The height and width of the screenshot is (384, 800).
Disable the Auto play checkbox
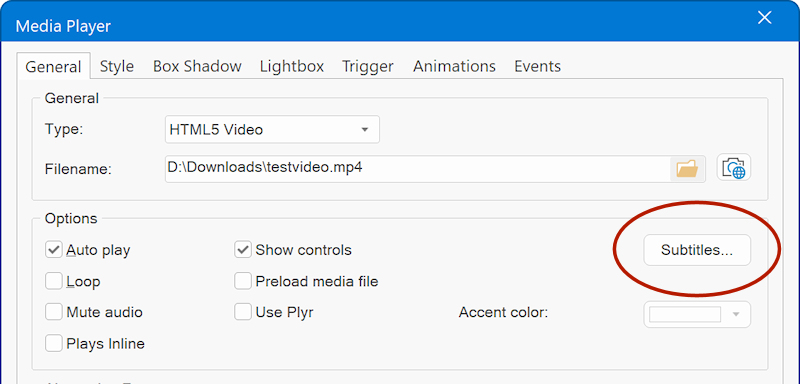click(x=54, y=250)
